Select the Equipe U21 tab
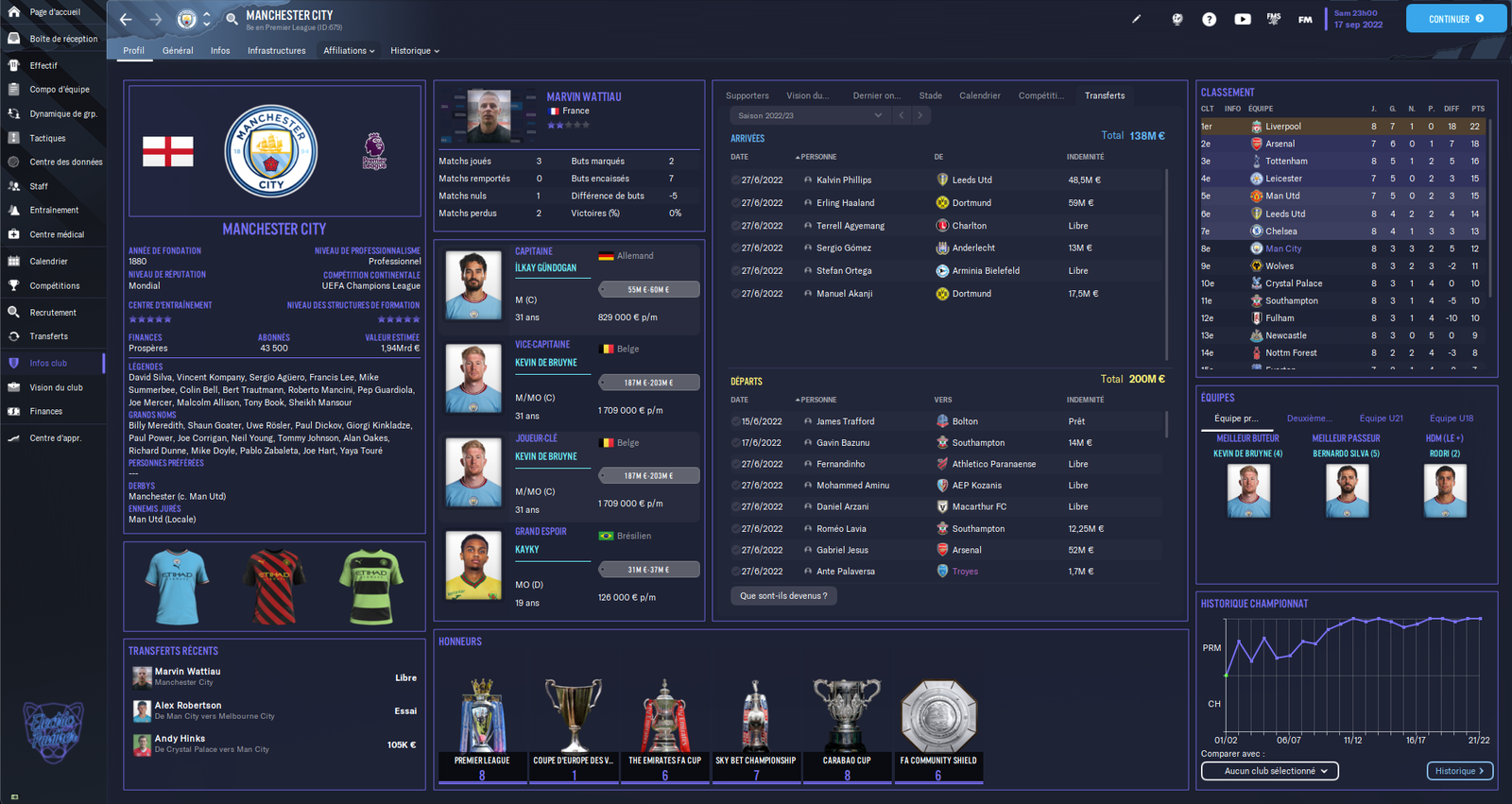Image resolution: width=1512 pixels, height=804 pixels. pyautogui.click(x=1381, y=419)
